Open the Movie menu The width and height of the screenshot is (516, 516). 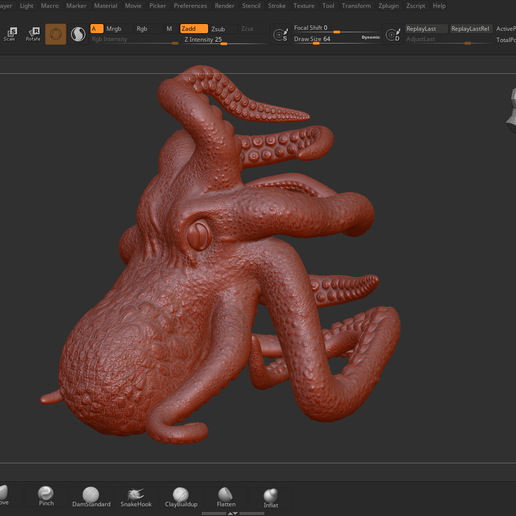[133, 6]
